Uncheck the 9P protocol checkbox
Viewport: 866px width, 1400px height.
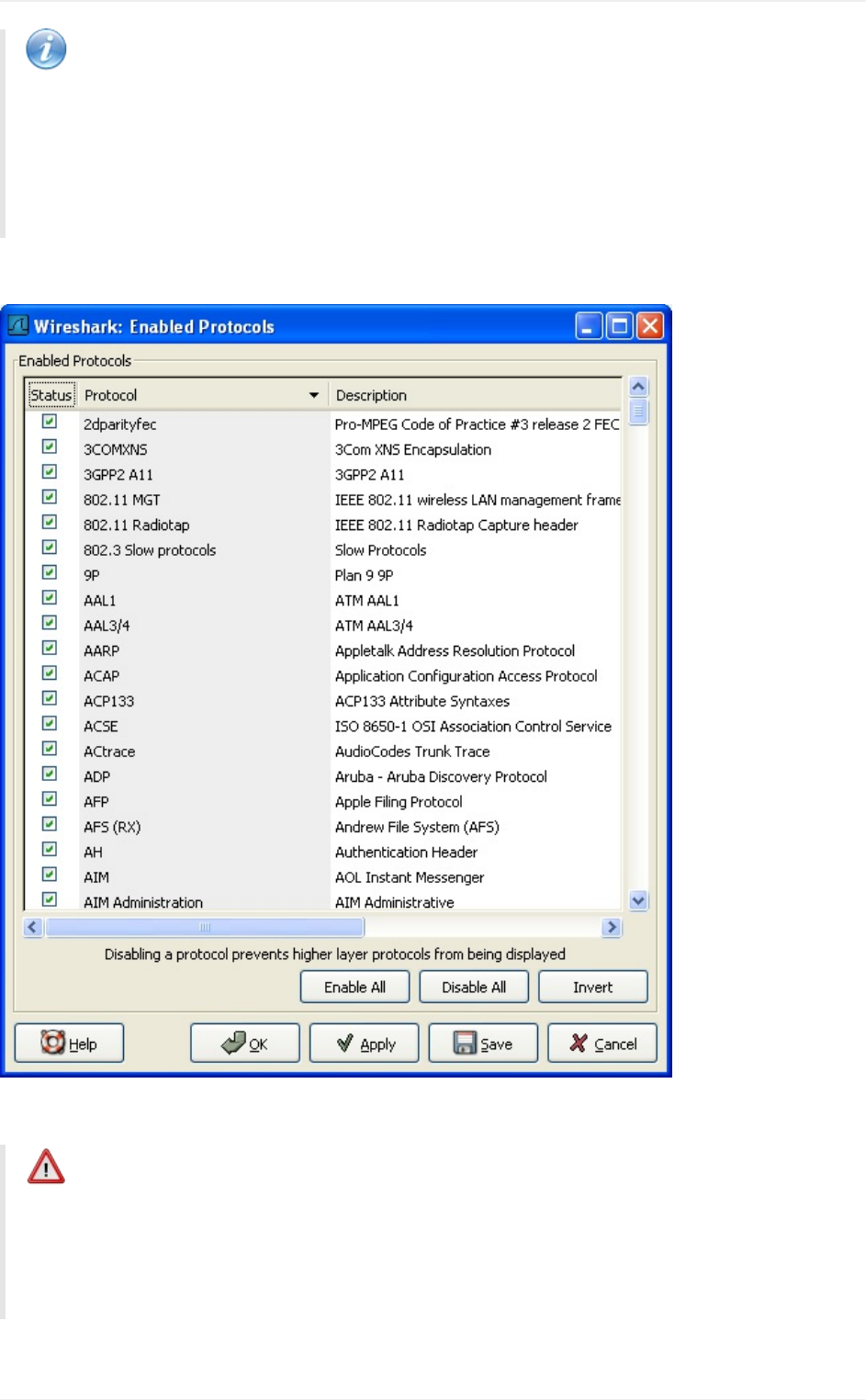pos(50,572)
